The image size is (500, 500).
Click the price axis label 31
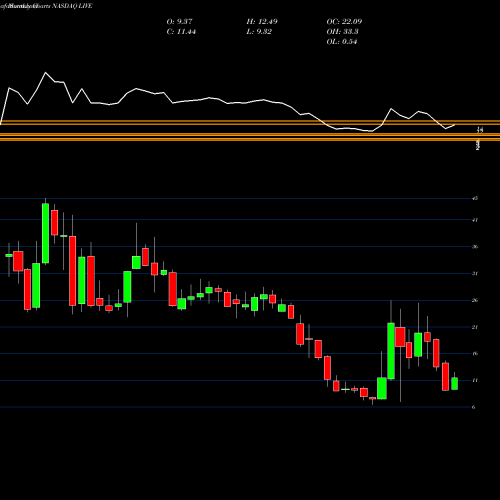(475, 274)
